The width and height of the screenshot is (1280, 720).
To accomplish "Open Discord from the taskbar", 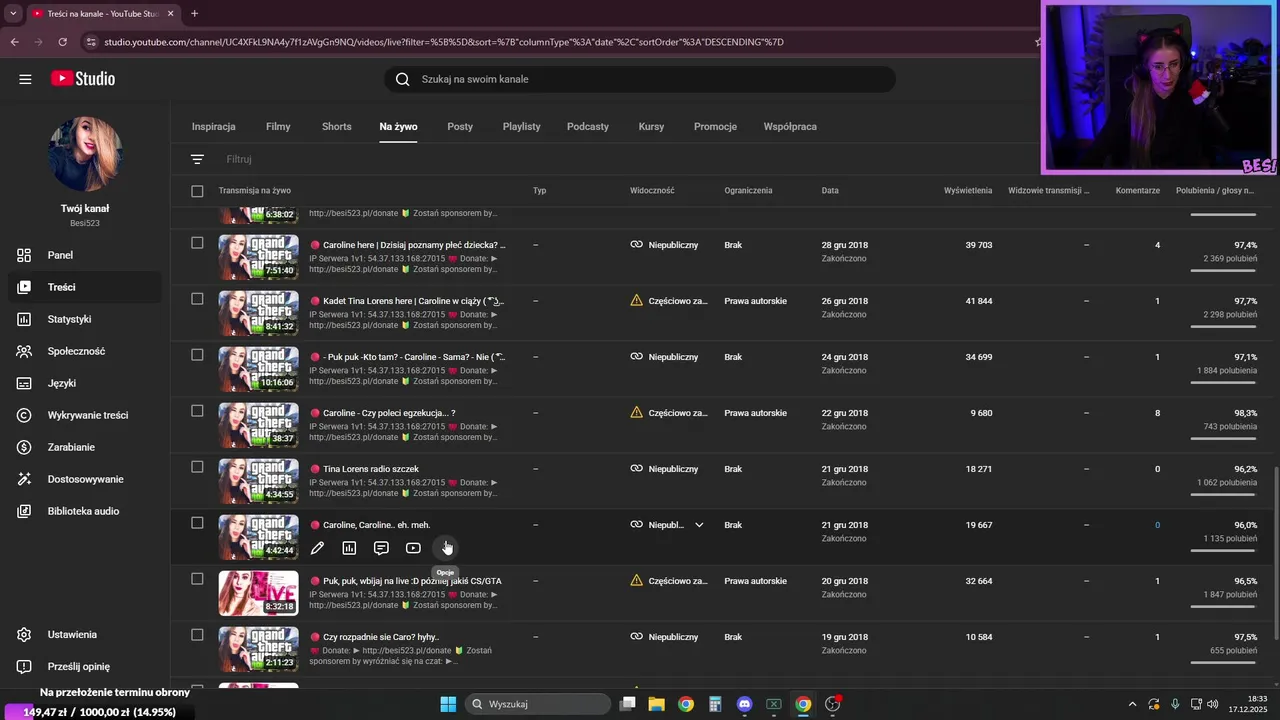I will pos(744,704).
